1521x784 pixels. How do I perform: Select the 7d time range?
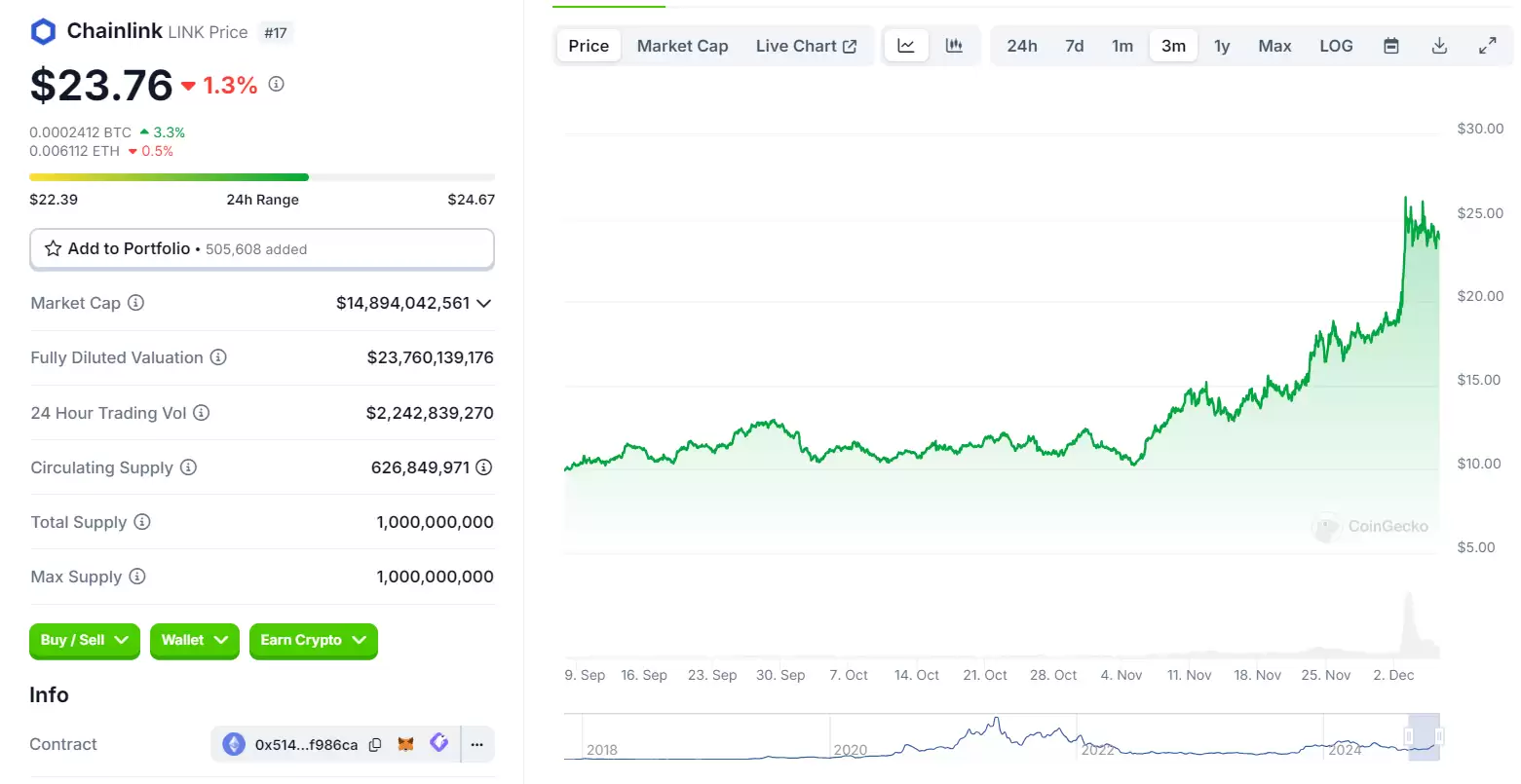(1074, 46)
